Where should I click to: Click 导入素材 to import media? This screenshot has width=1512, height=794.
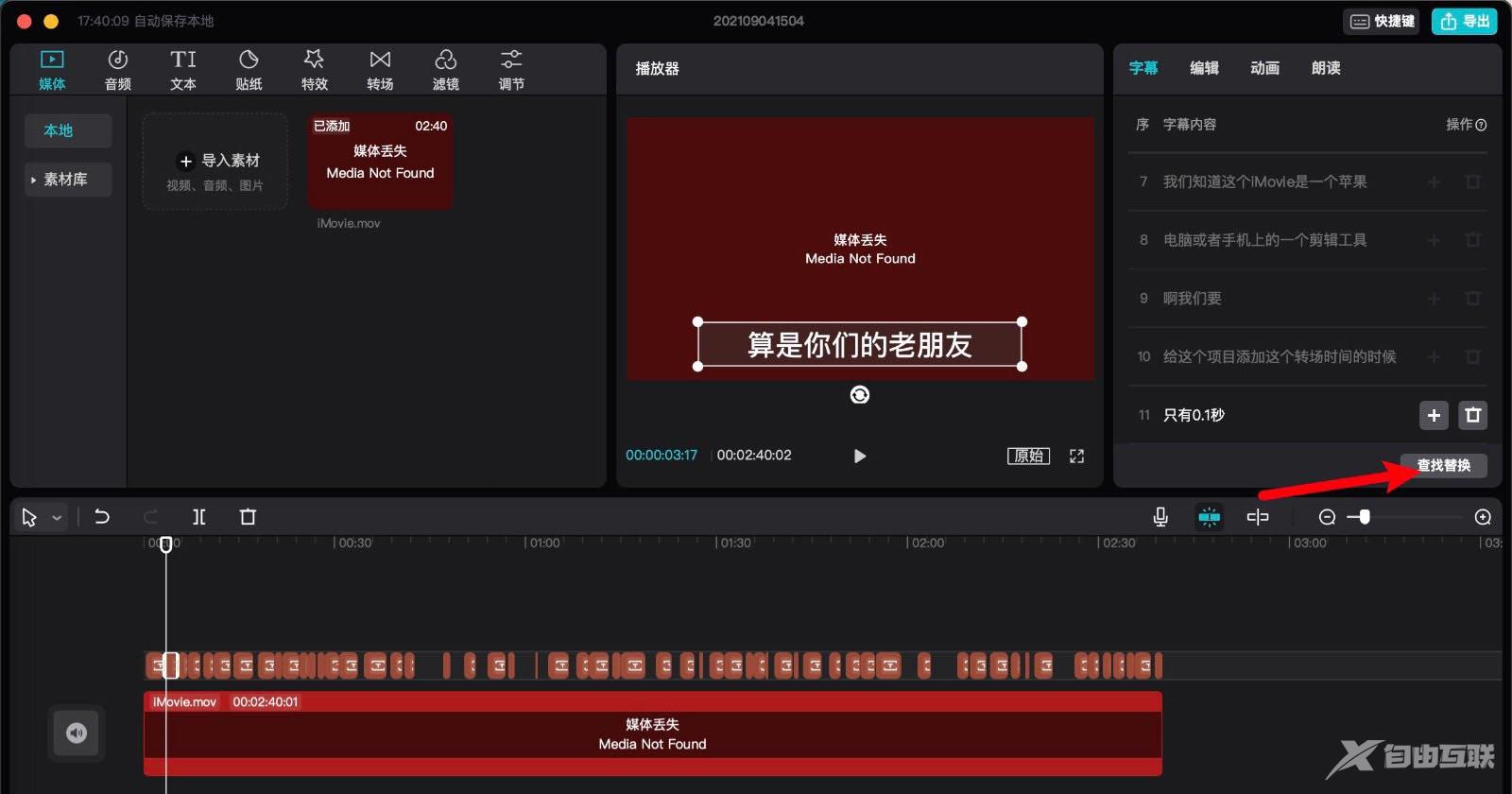click(x=215, y=162)
